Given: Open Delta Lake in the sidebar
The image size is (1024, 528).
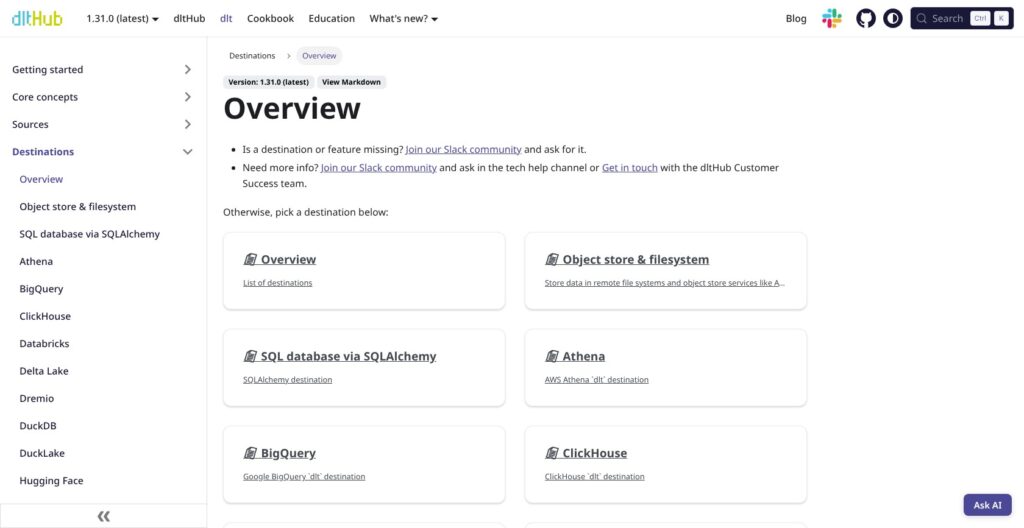Looking at the screenshot, I should click(x=44, y=371).
